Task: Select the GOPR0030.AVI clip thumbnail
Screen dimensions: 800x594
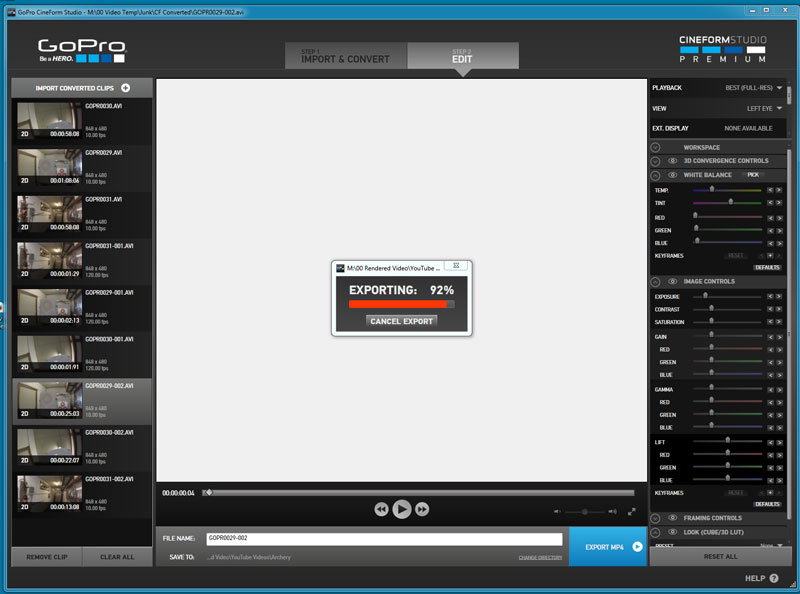Action: pos(49,120)
